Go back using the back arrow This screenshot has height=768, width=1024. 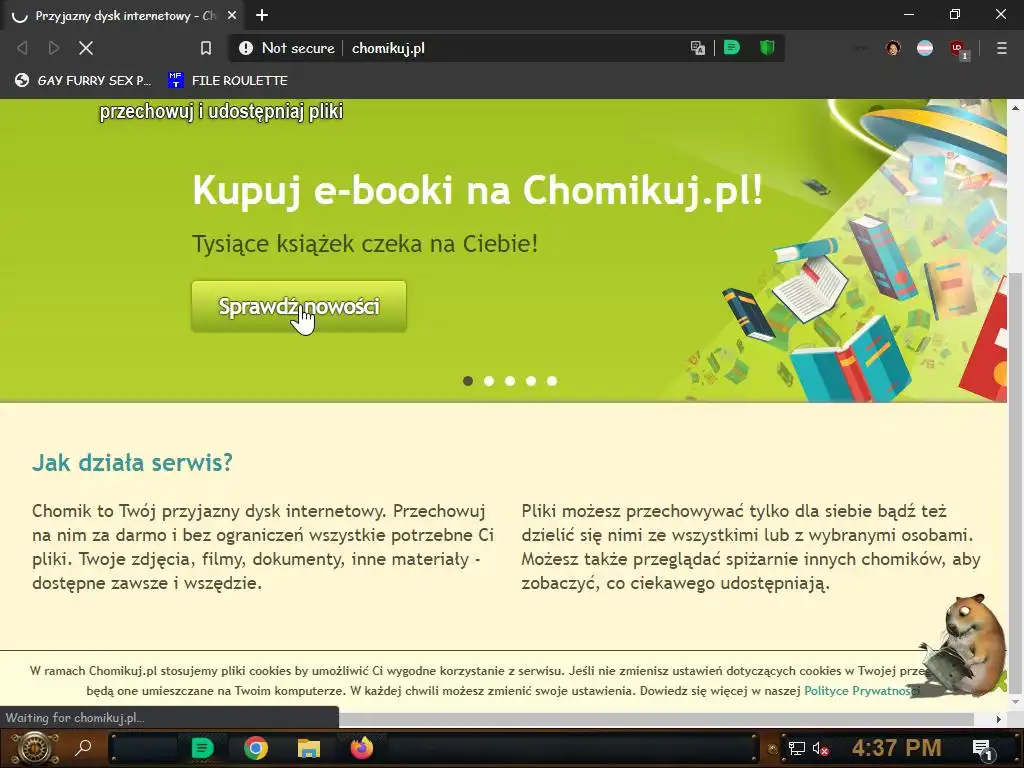click(x=22, y=48)
